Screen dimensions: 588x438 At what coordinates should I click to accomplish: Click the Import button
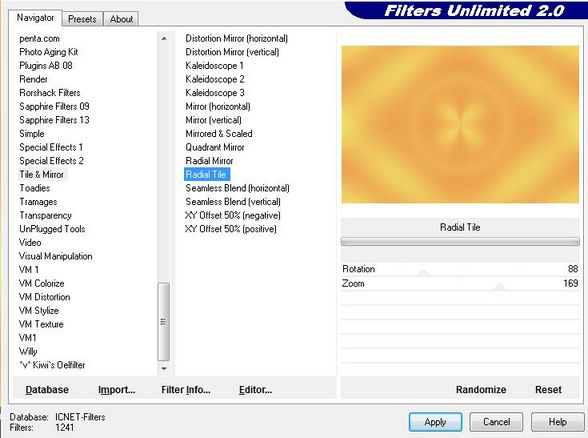point(117,390)
